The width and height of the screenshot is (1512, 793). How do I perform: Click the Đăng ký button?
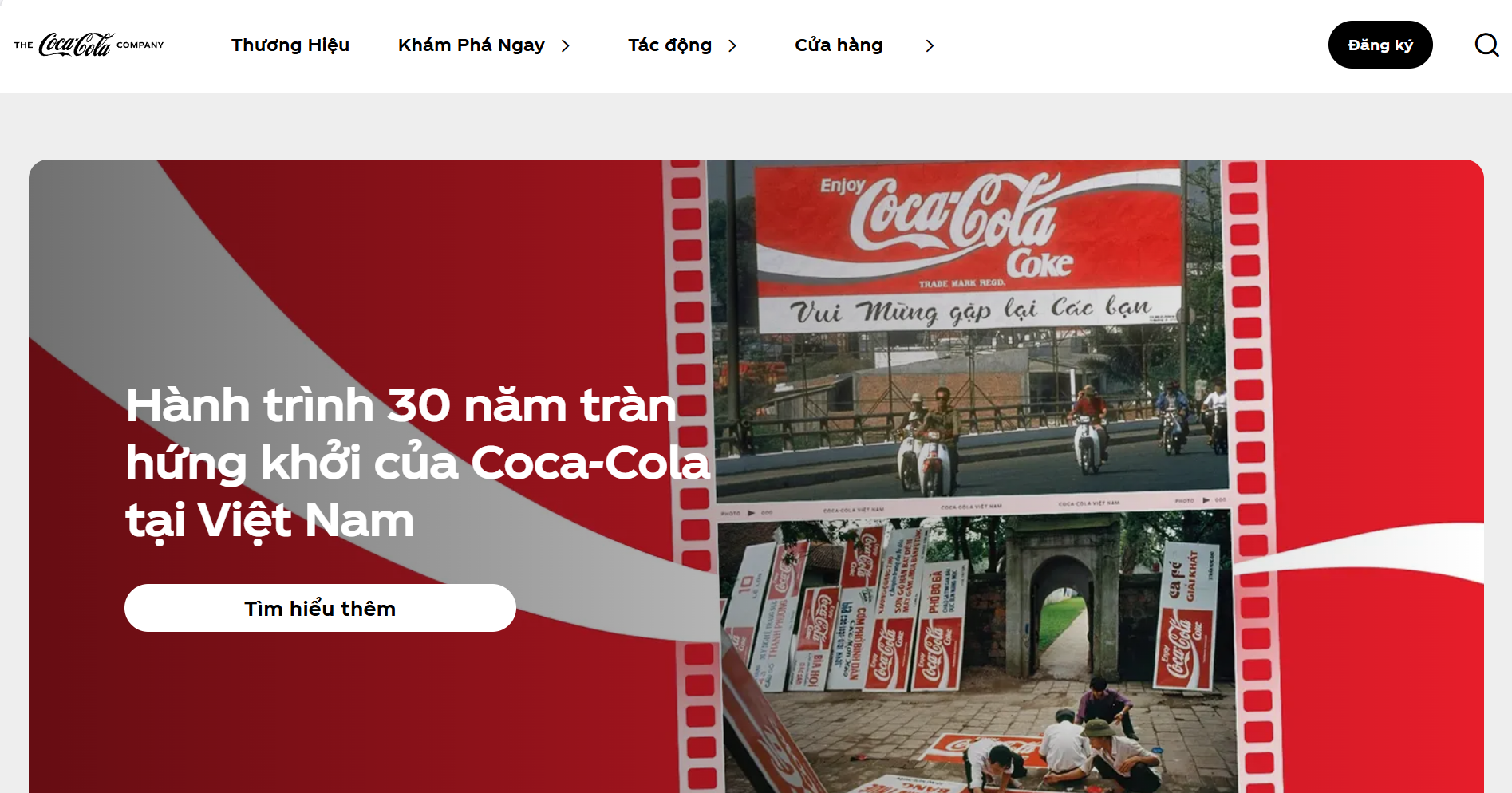1380,45
